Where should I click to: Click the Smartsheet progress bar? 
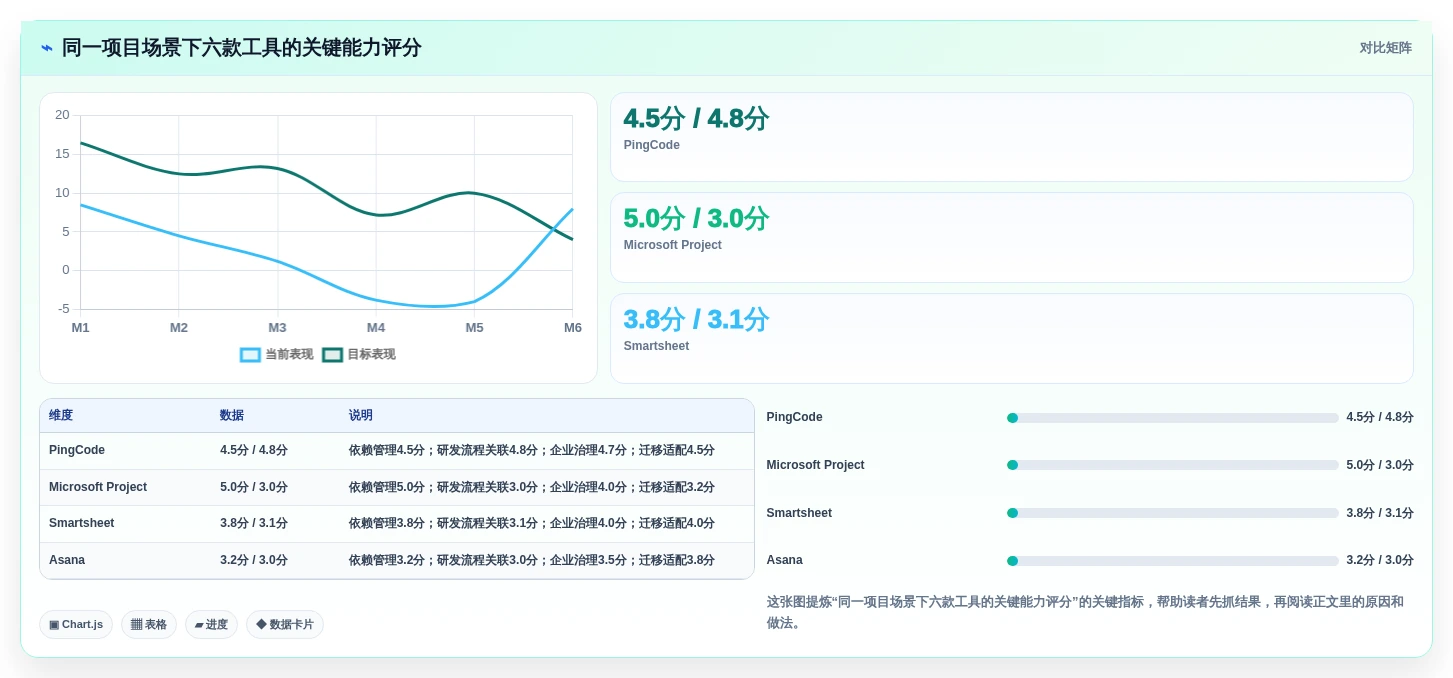click(x=1172, y=513)
